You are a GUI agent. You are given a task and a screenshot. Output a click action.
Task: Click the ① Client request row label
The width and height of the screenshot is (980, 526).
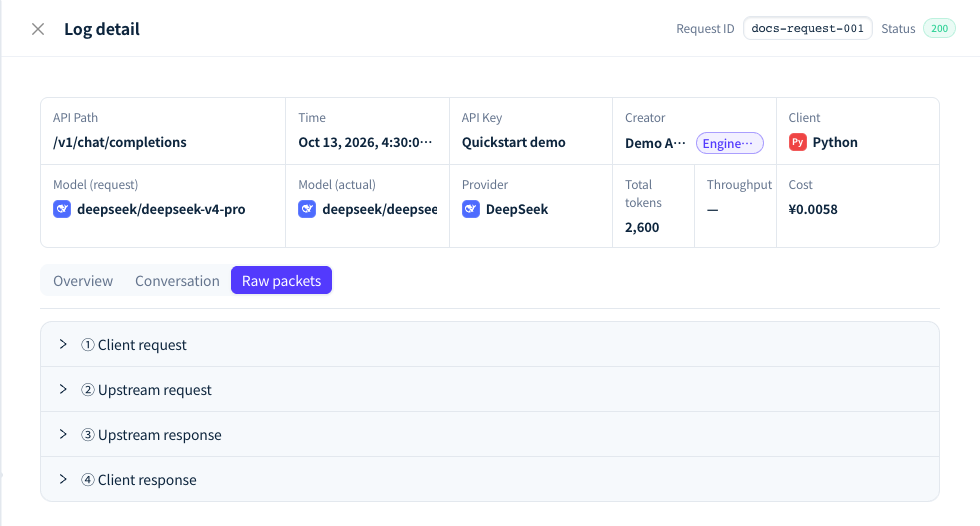pos(134,345)
